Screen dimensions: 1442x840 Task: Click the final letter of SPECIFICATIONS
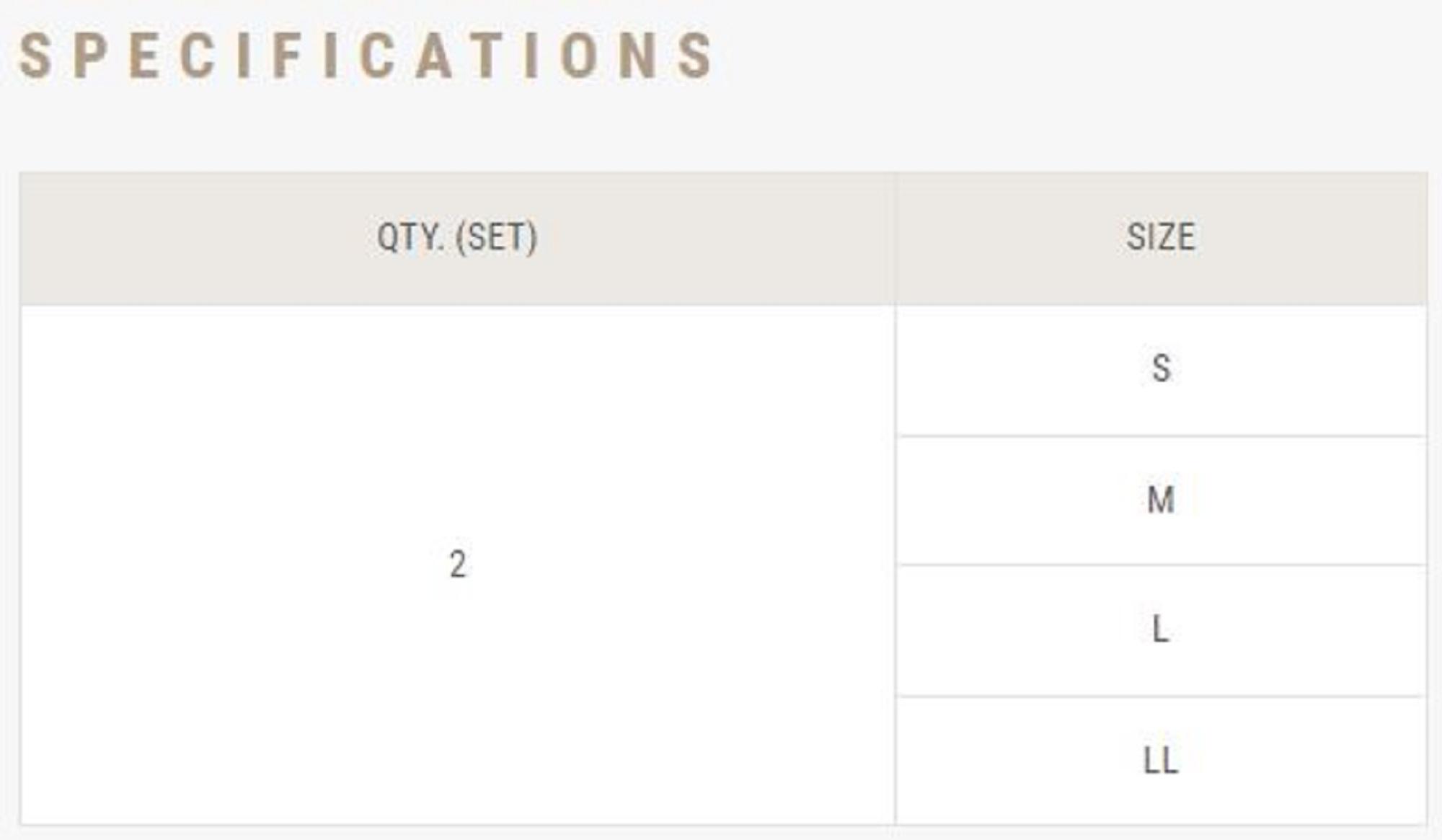(695, 56)
